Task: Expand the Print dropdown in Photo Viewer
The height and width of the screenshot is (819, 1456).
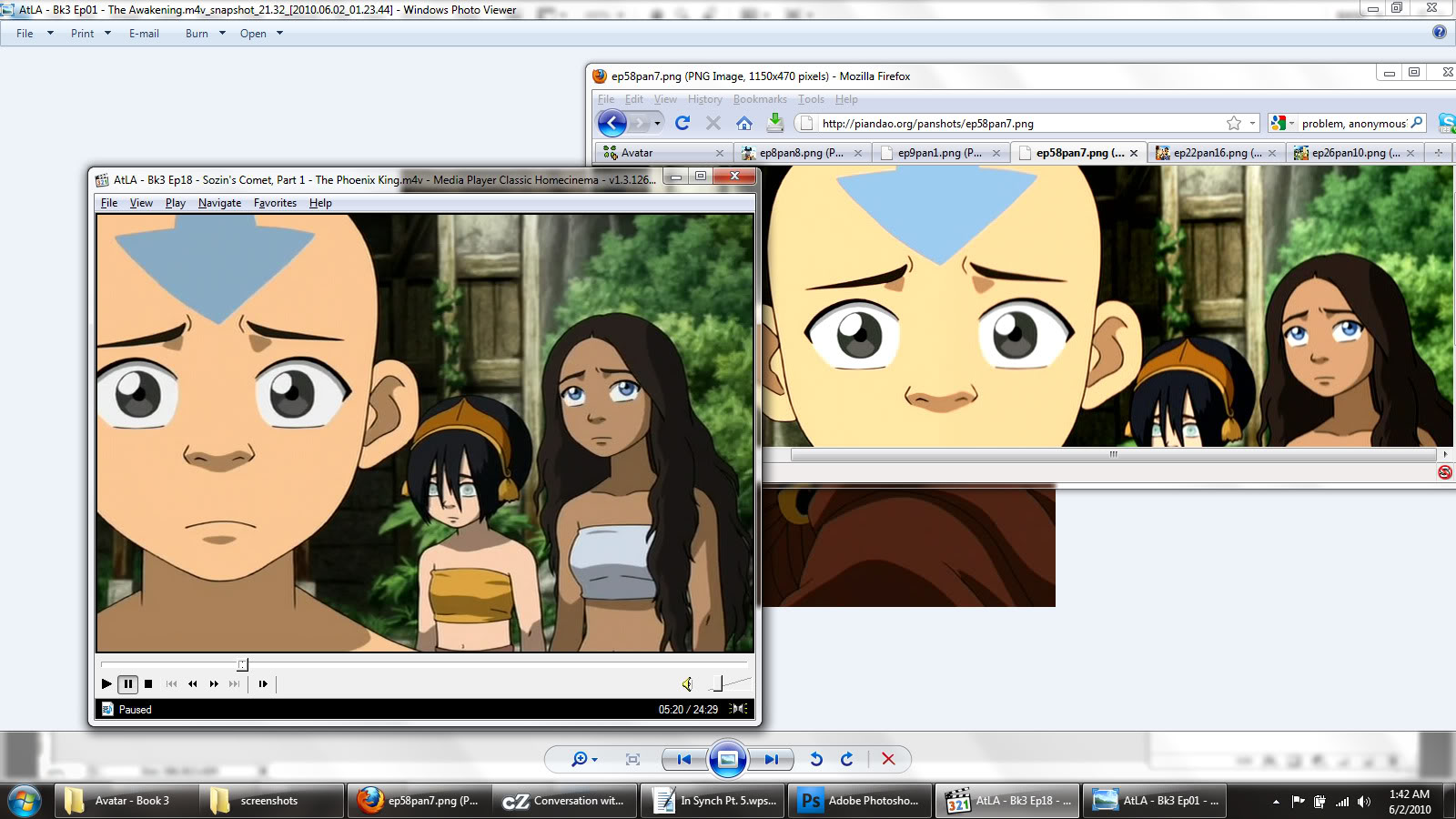Action: click(x=107, y=33)
